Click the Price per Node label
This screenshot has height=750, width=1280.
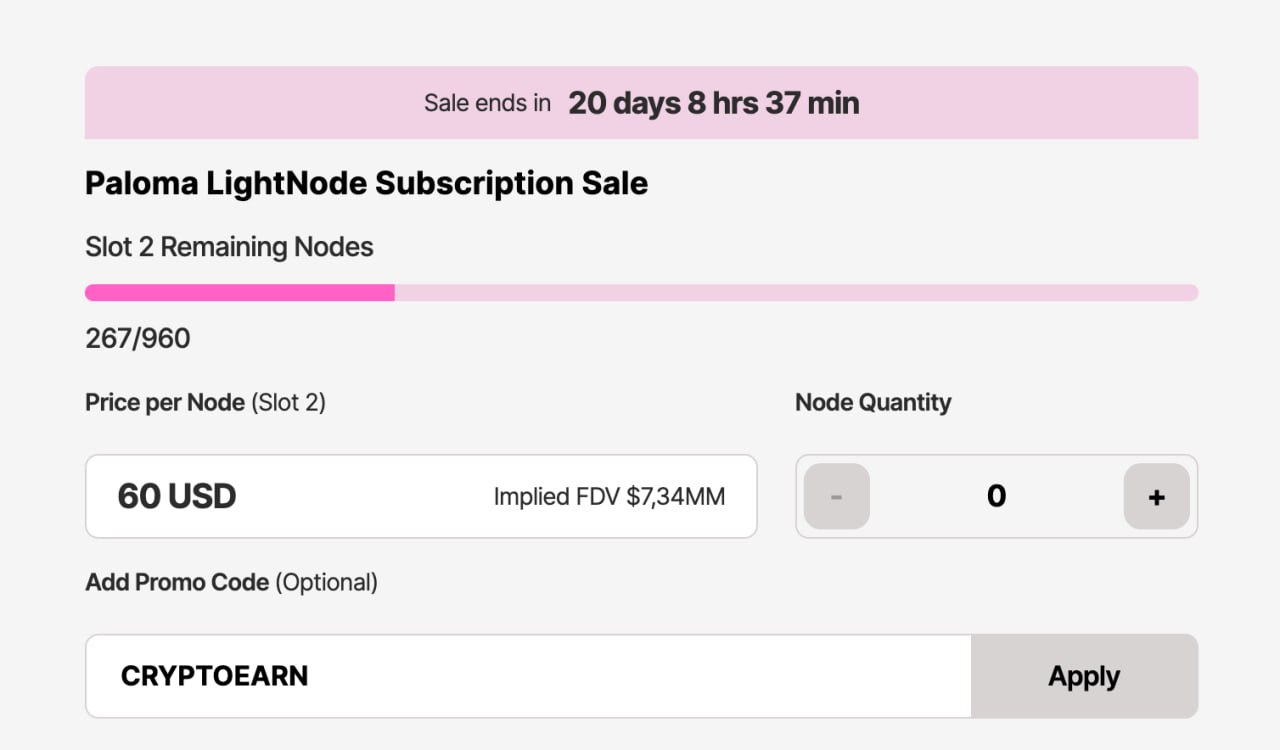tap(165, 403)
